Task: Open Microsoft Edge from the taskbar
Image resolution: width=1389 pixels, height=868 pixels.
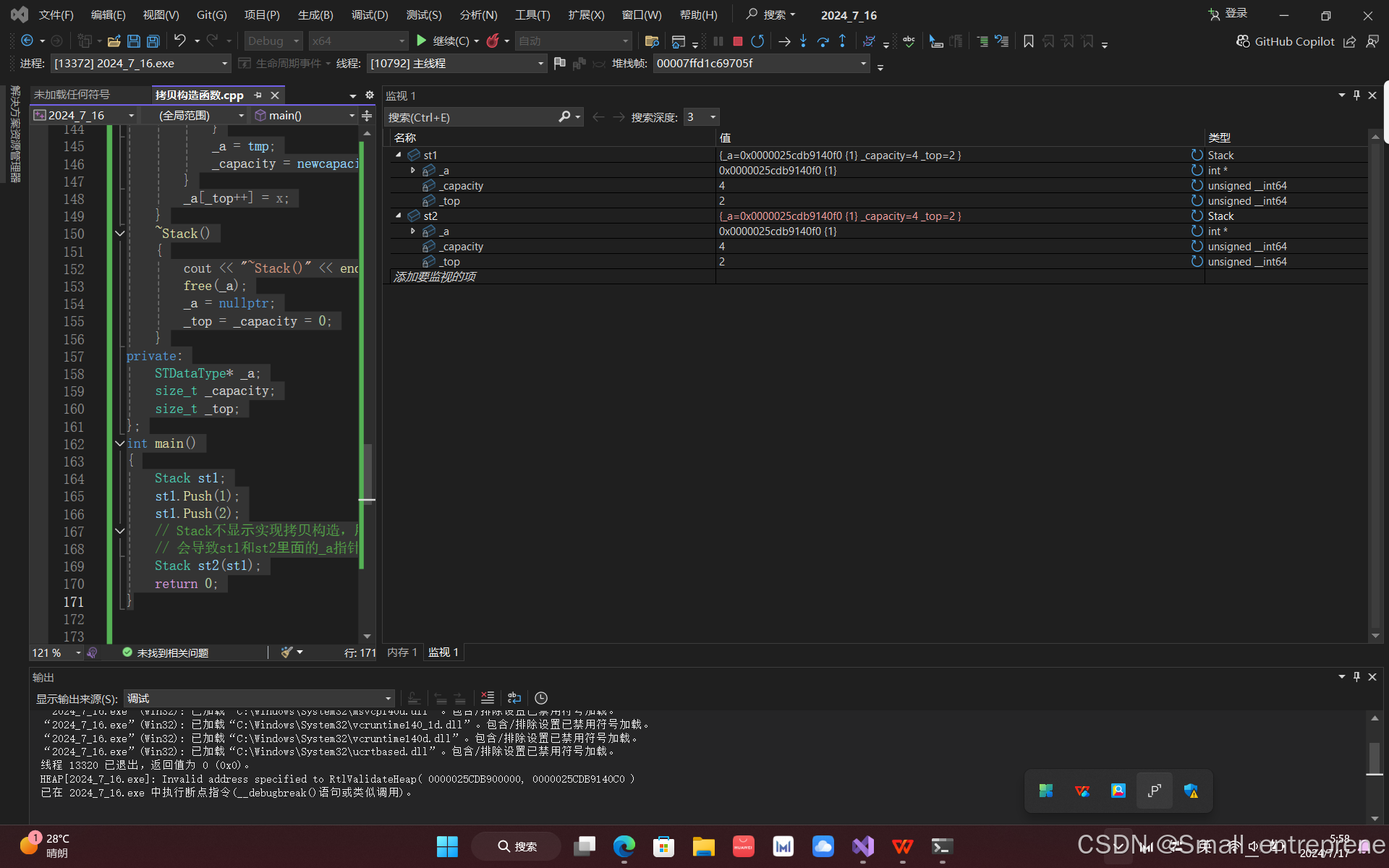Action: (624, 846)
